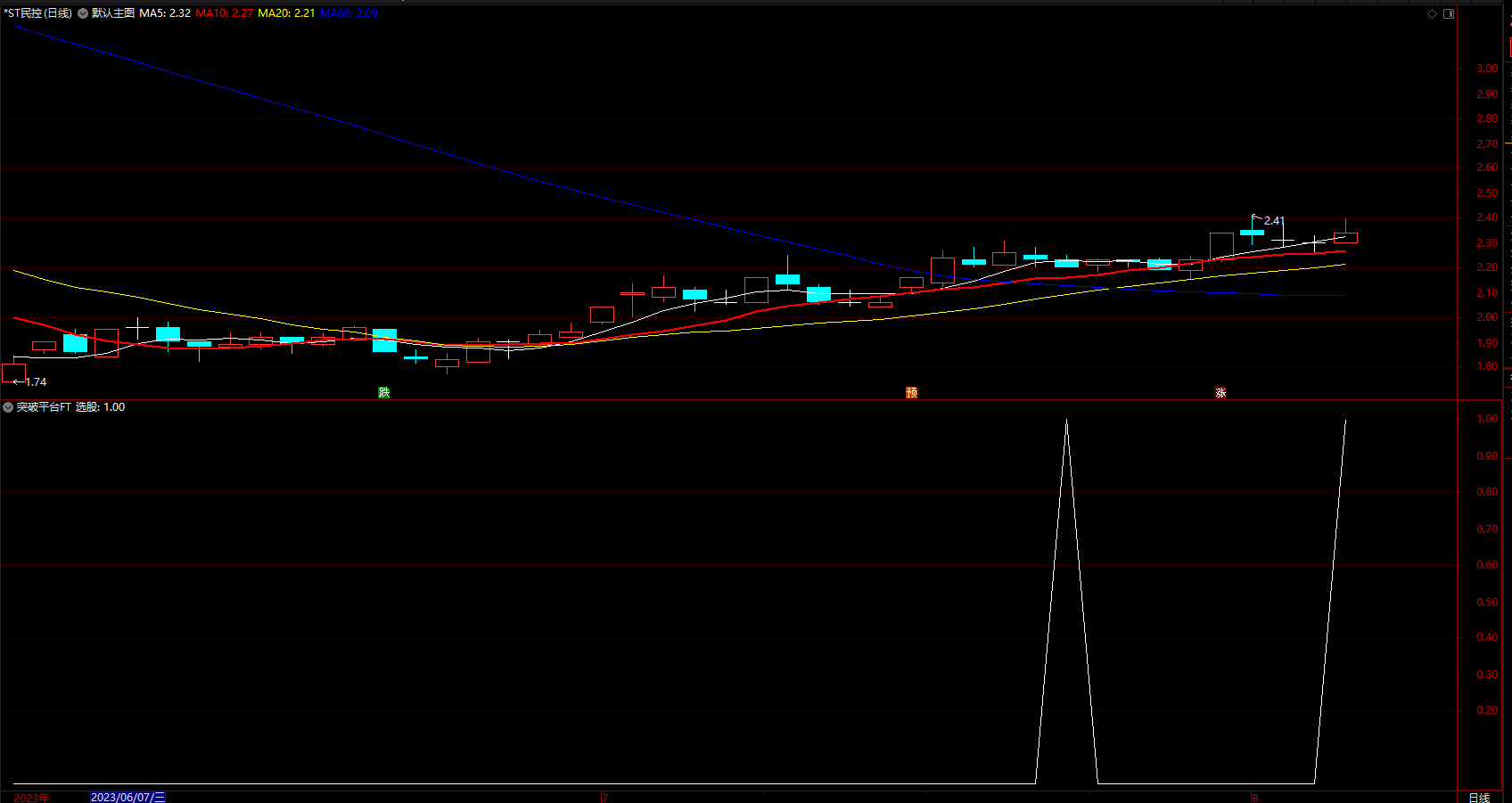Click the 2.00 price axis label
Image resolution: width=1512 pixels, height=803 pixels.
click(x=1487, y=317)
